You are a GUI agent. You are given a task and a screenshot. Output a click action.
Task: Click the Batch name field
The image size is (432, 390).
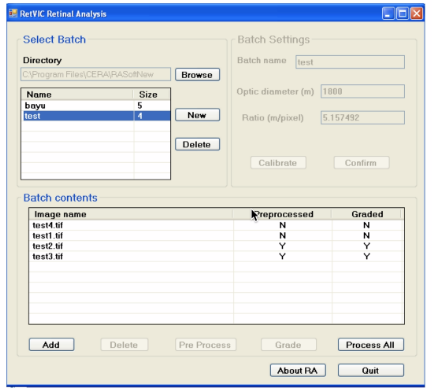[350, 62]
